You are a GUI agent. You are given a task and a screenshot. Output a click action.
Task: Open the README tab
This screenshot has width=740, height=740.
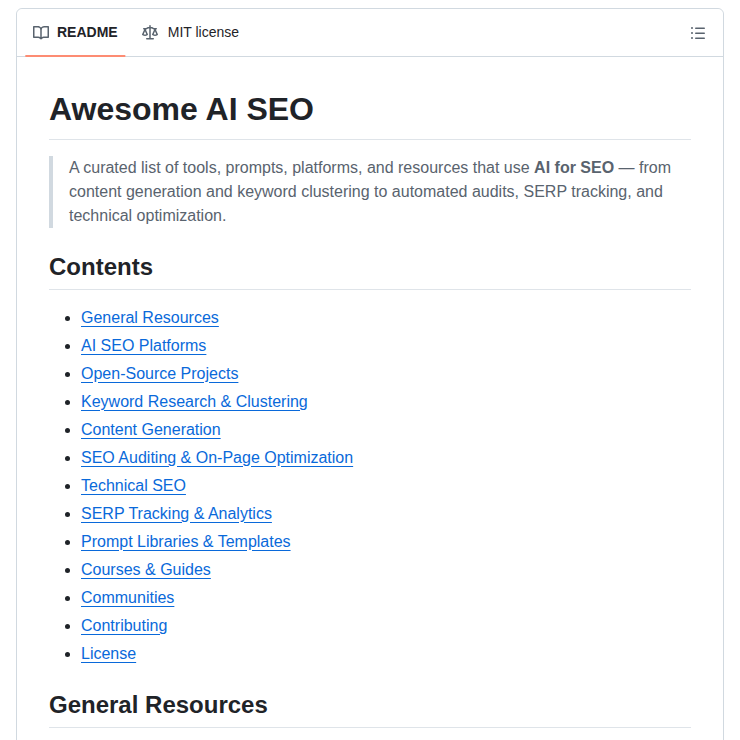point(75,33)
